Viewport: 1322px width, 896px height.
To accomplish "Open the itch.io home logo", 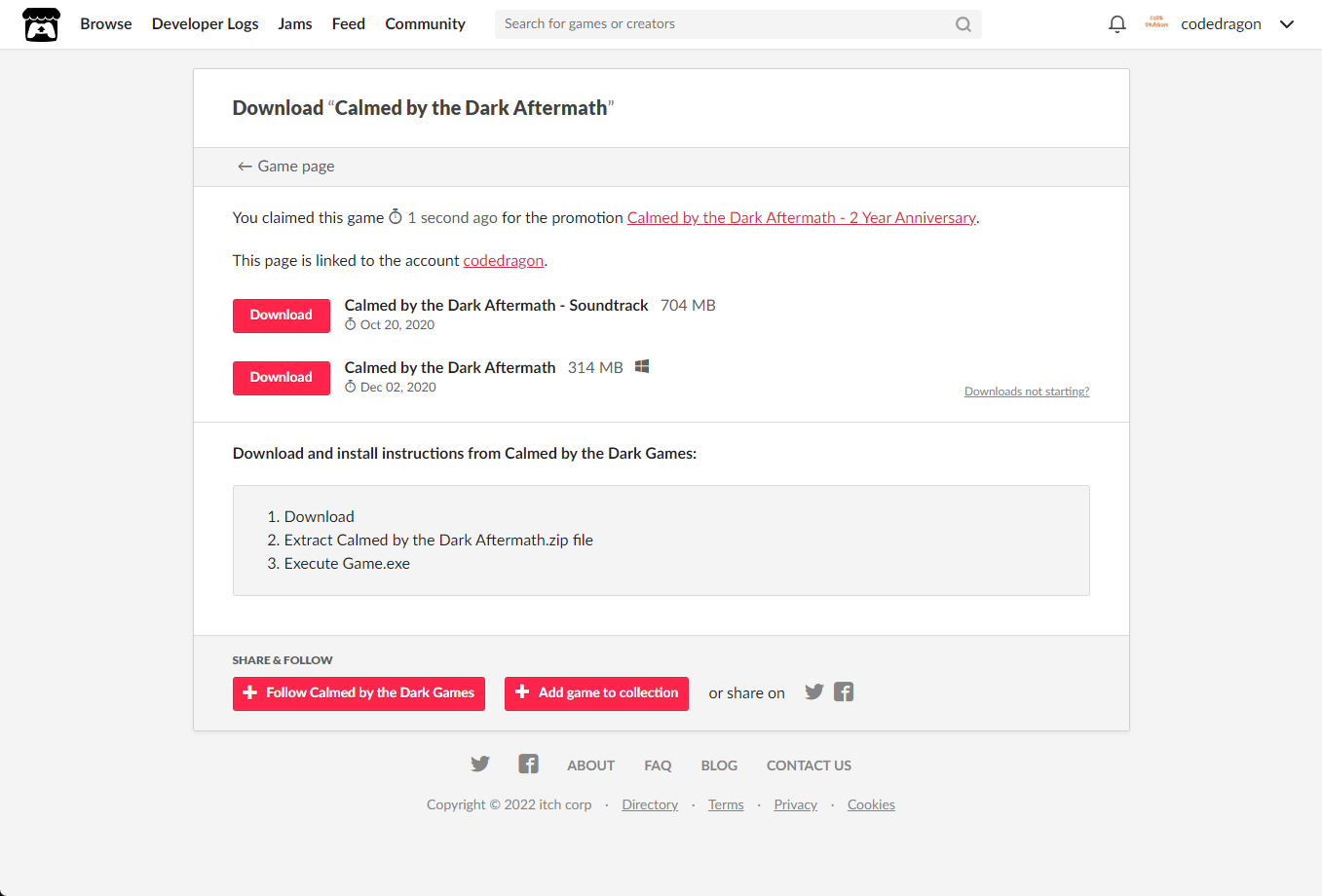I will [x=41, y=24].
